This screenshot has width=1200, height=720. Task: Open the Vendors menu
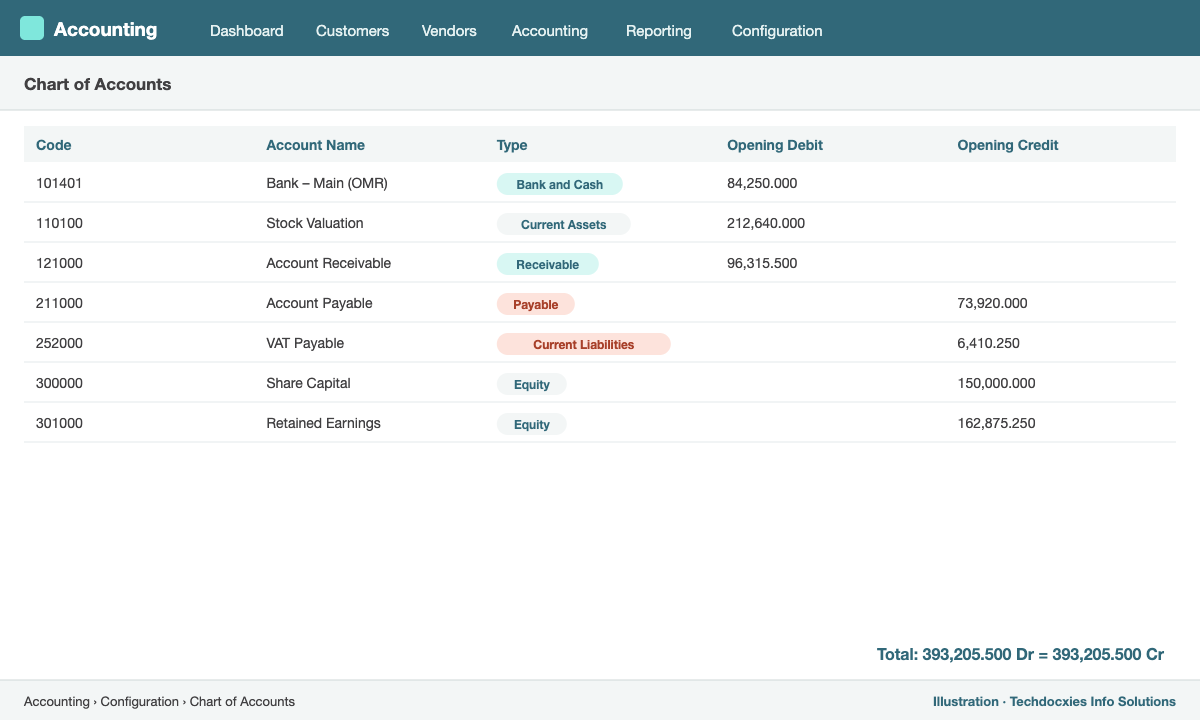click(x=449, y=31)
